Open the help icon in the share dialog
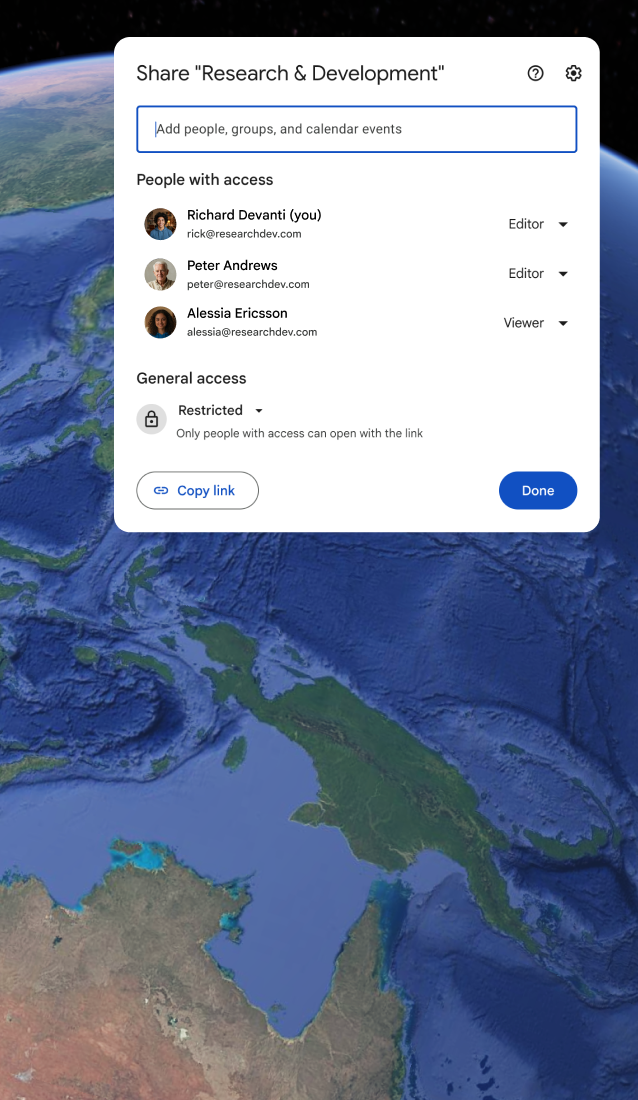The height and width of the screenshot is (1100, 638). click(536, 73)
